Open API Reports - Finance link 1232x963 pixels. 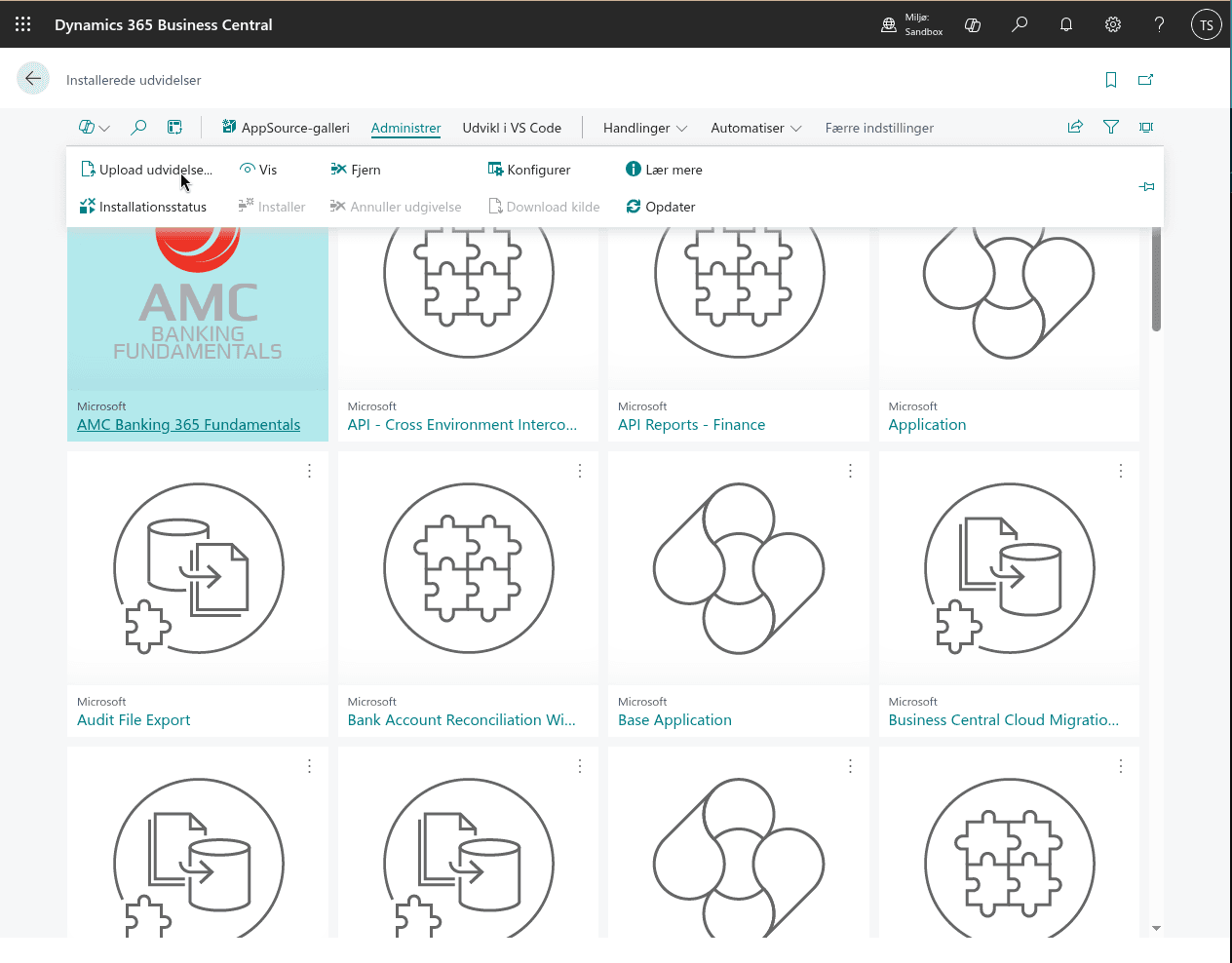[691, 425]
